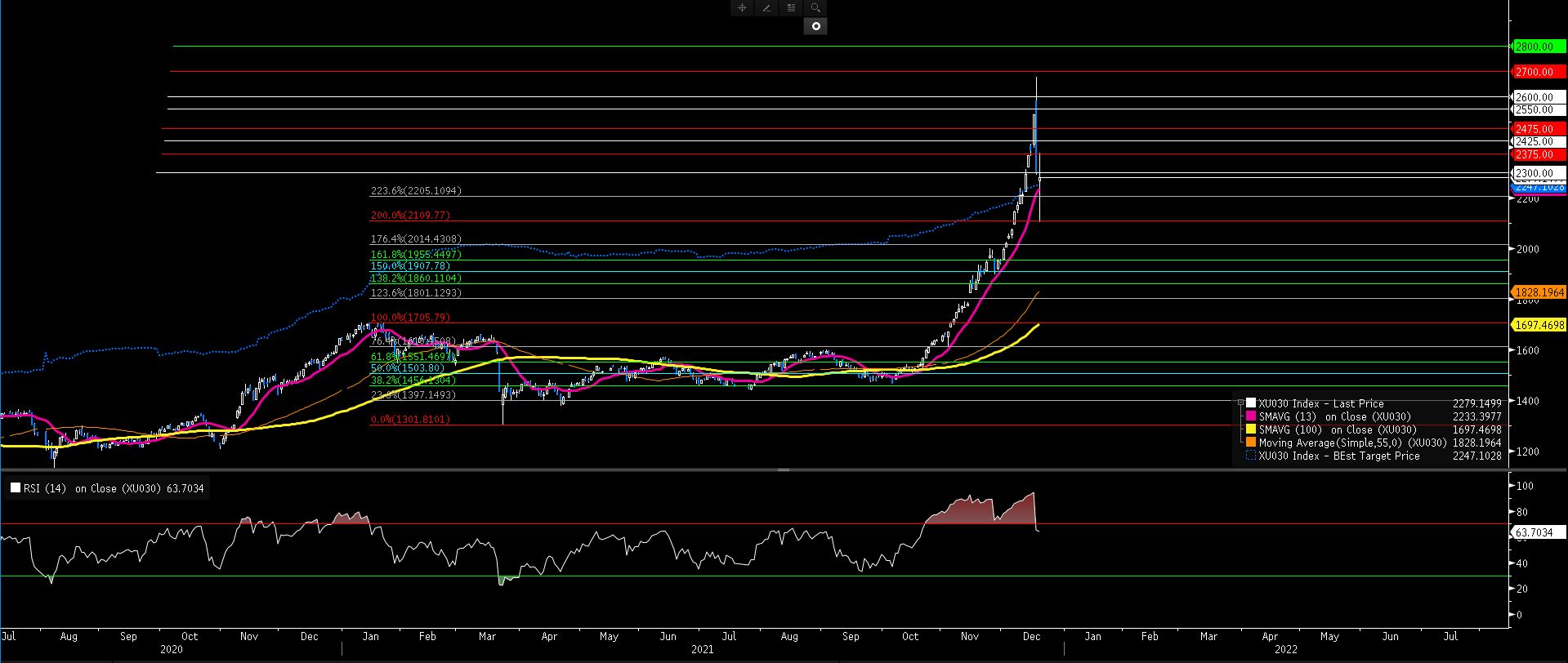Screen dimensions: 1568x663
Task: Click the RSI 63.7034 axis value tag
Action: pyautogui.click(x=1539, y=532)
